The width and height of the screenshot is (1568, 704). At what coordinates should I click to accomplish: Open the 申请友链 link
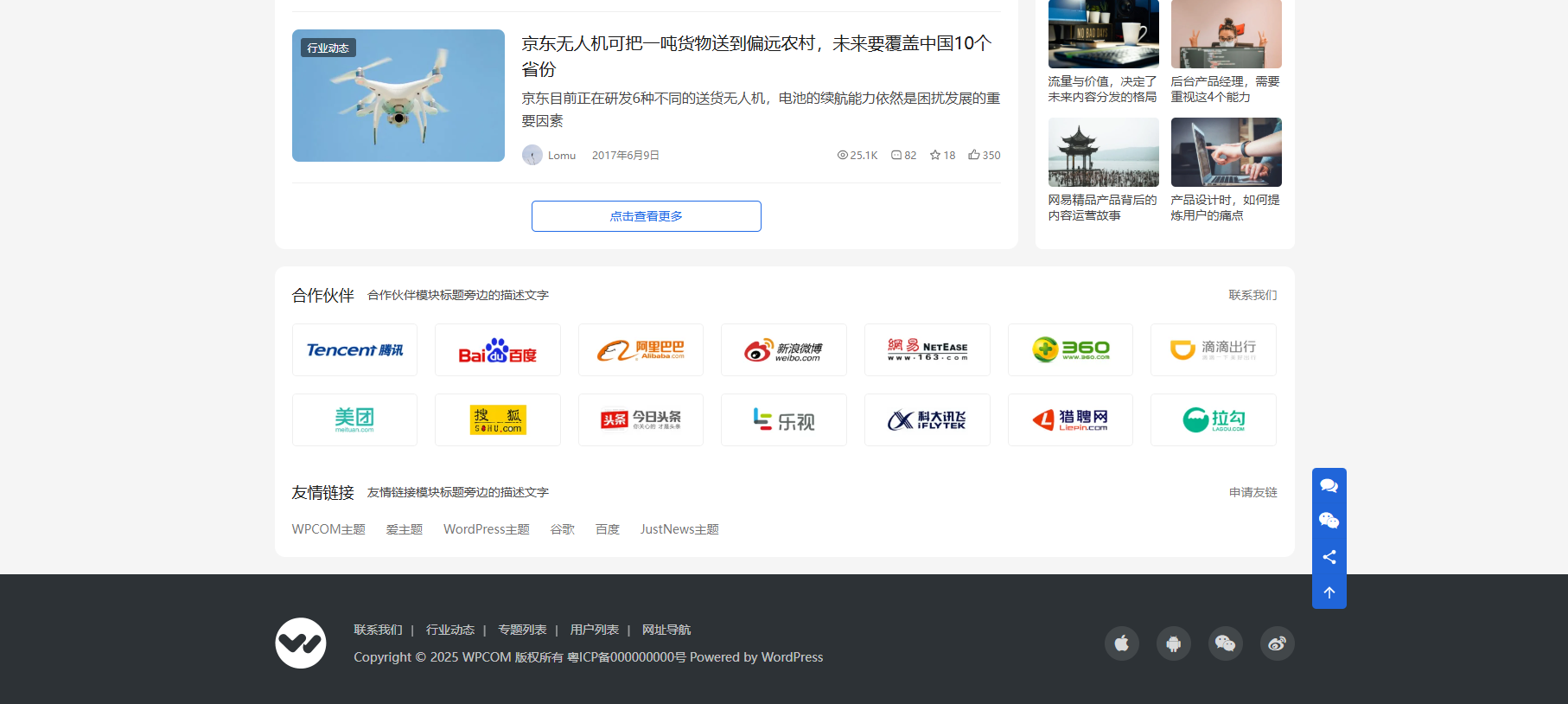(x=1252, y=492)
